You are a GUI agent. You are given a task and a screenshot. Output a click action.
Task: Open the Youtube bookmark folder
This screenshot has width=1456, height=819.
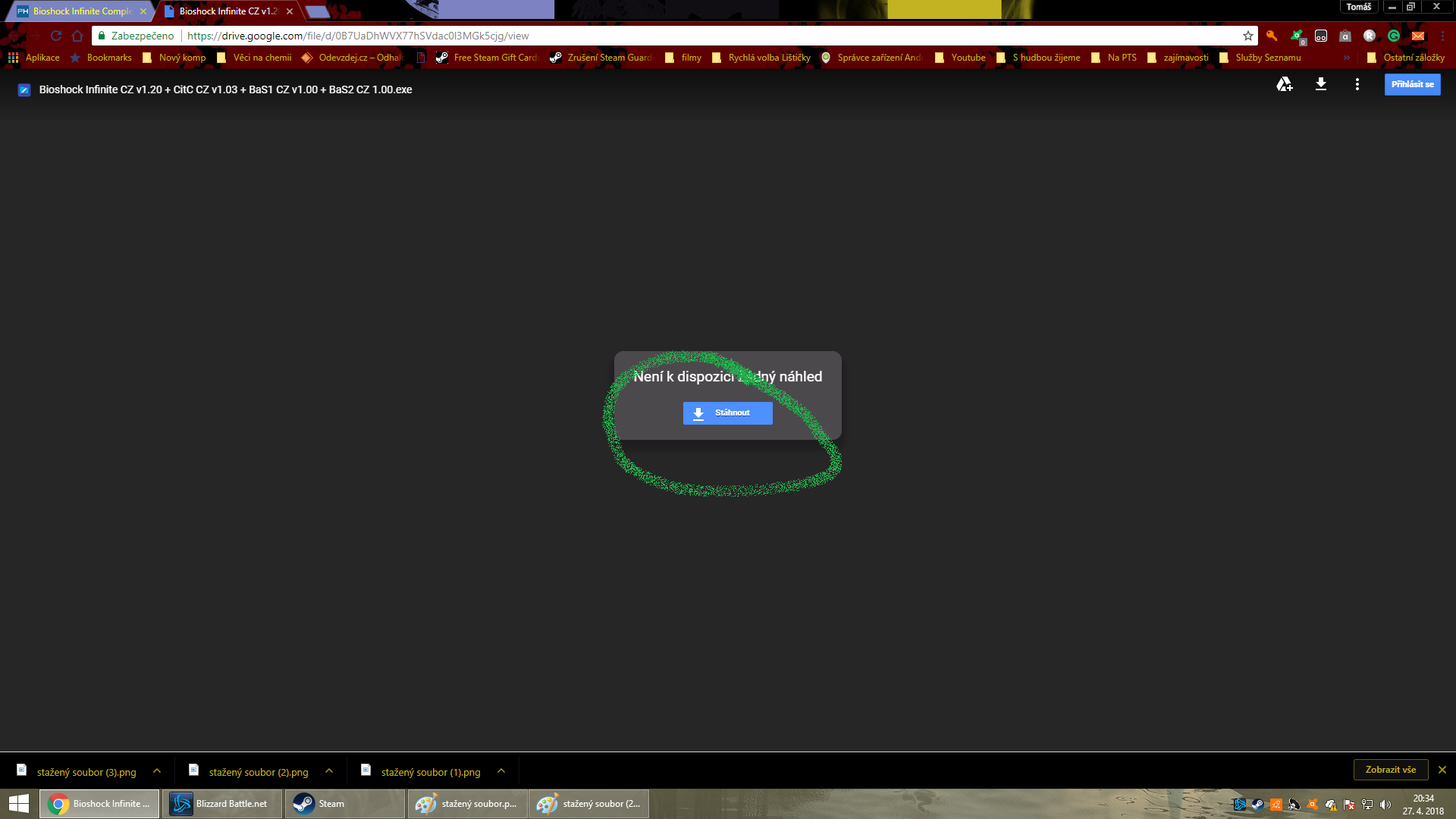(x=960, y=58)
